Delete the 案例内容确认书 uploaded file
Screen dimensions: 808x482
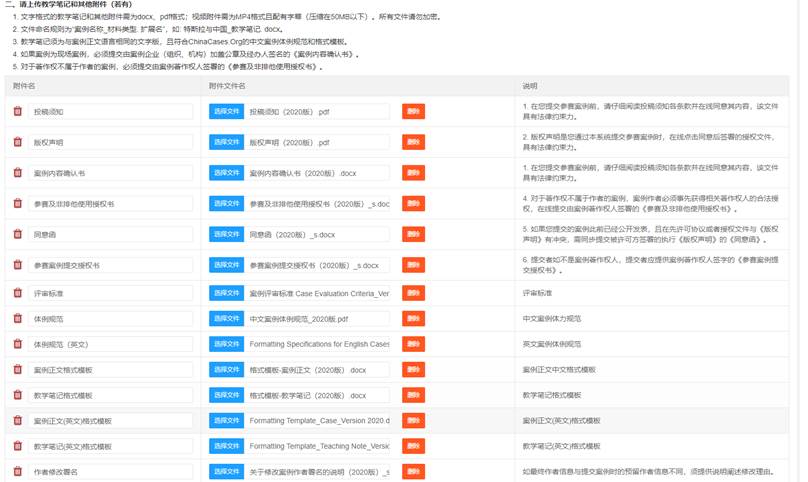pyautogui.click(x=413, y=173)
